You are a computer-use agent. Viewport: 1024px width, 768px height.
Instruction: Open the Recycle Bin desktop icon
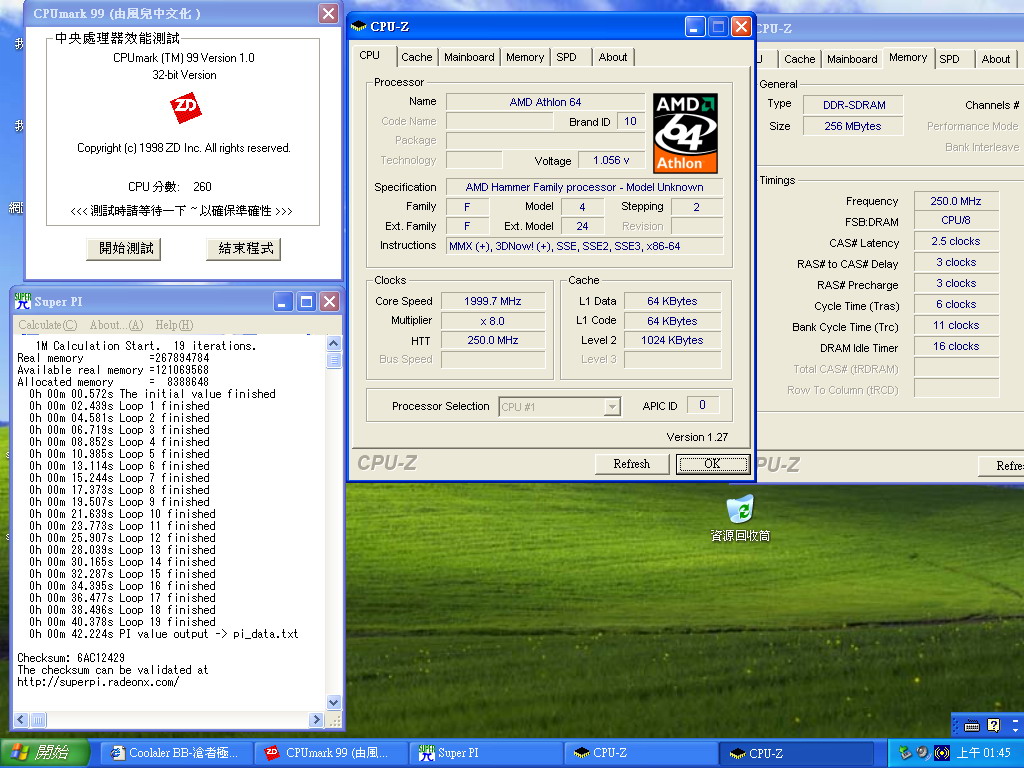(x=740, y=518)
